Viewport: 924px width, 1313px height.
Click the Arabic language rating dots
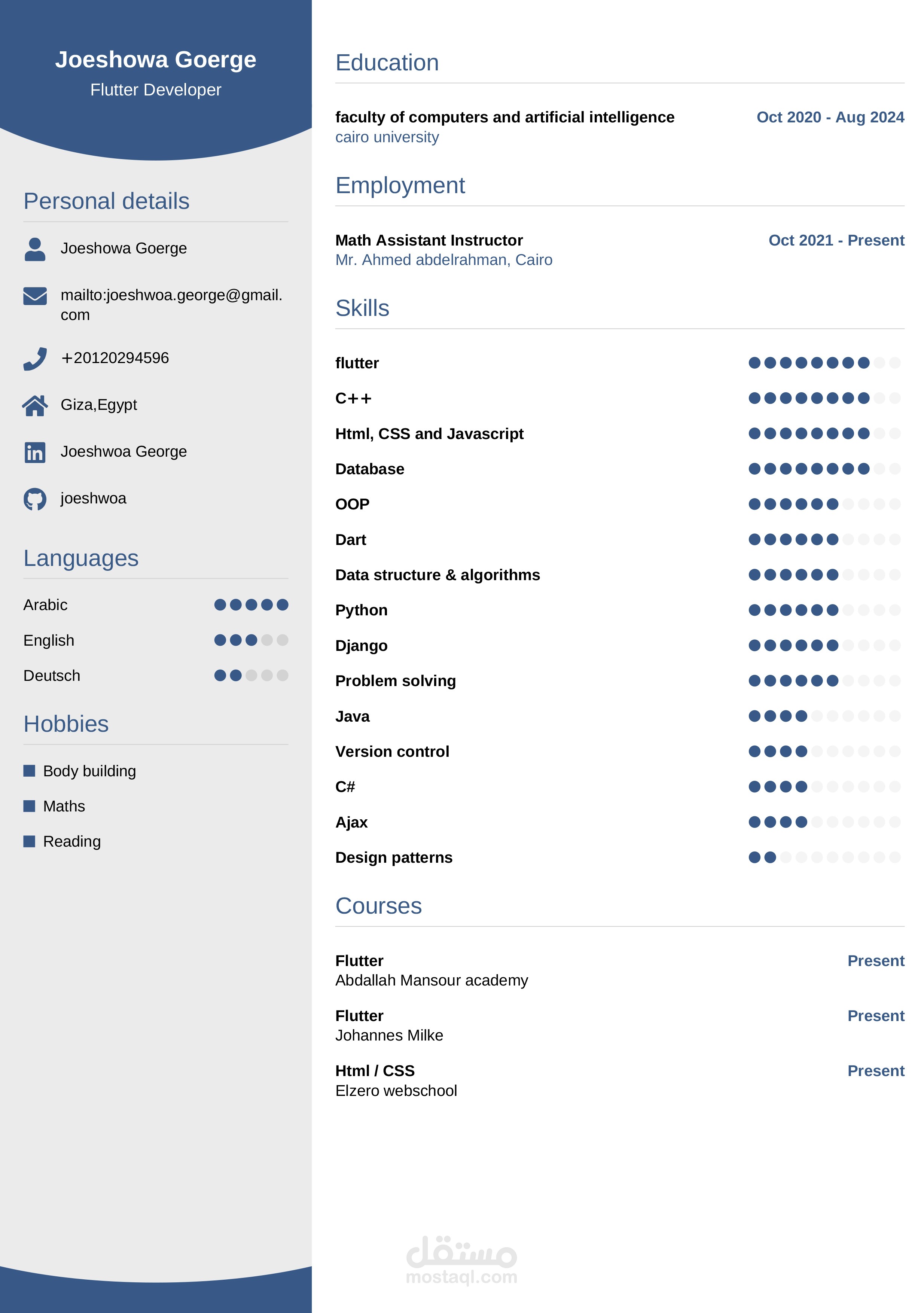[x=251, y=605]
